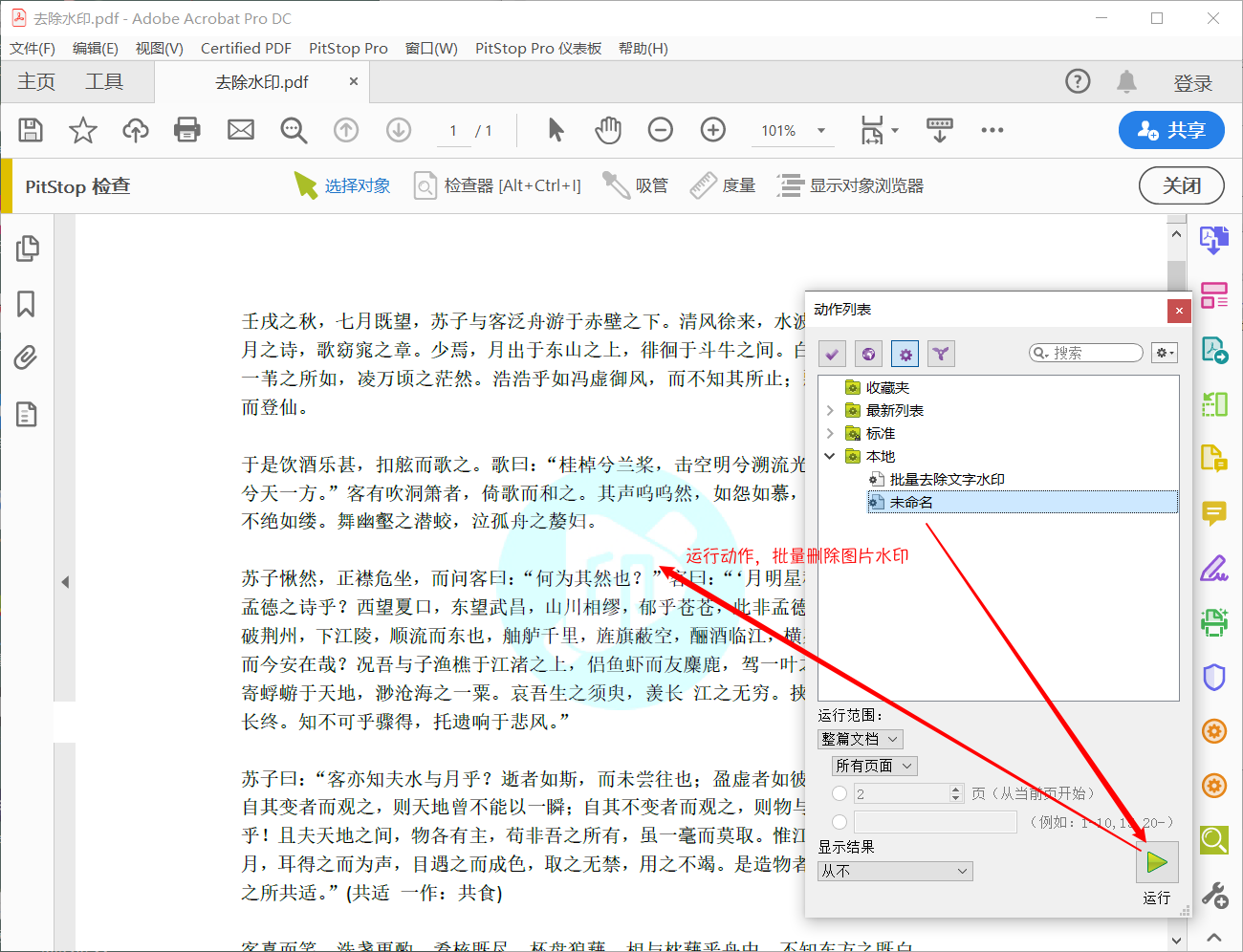Open the Fill & Sign pen tool in the sidebar
1243x952 pixels.
coord(1214,569)
